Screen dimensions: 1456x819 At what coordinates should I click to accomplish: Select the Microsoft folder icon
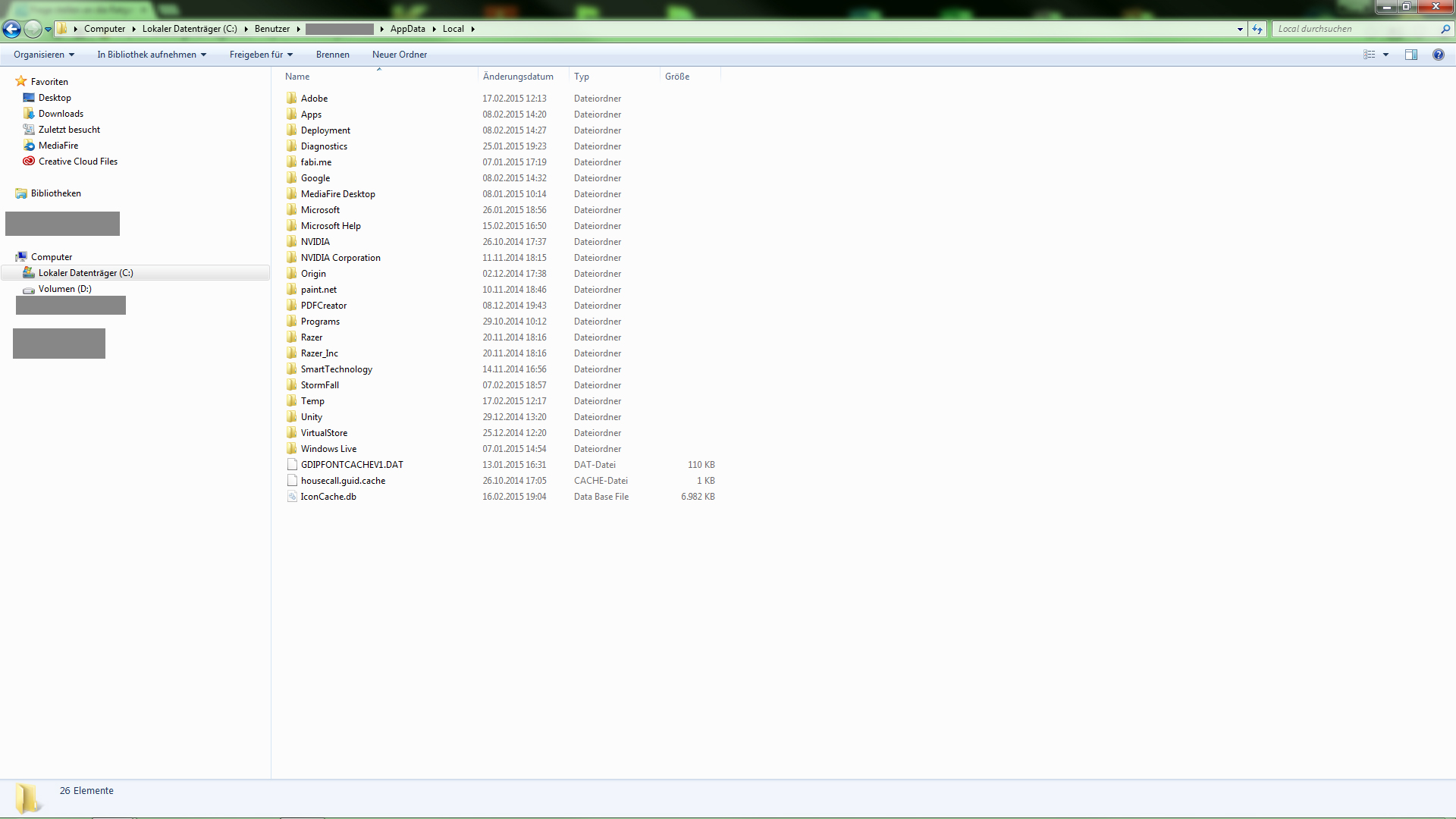(x=292, y=210)
